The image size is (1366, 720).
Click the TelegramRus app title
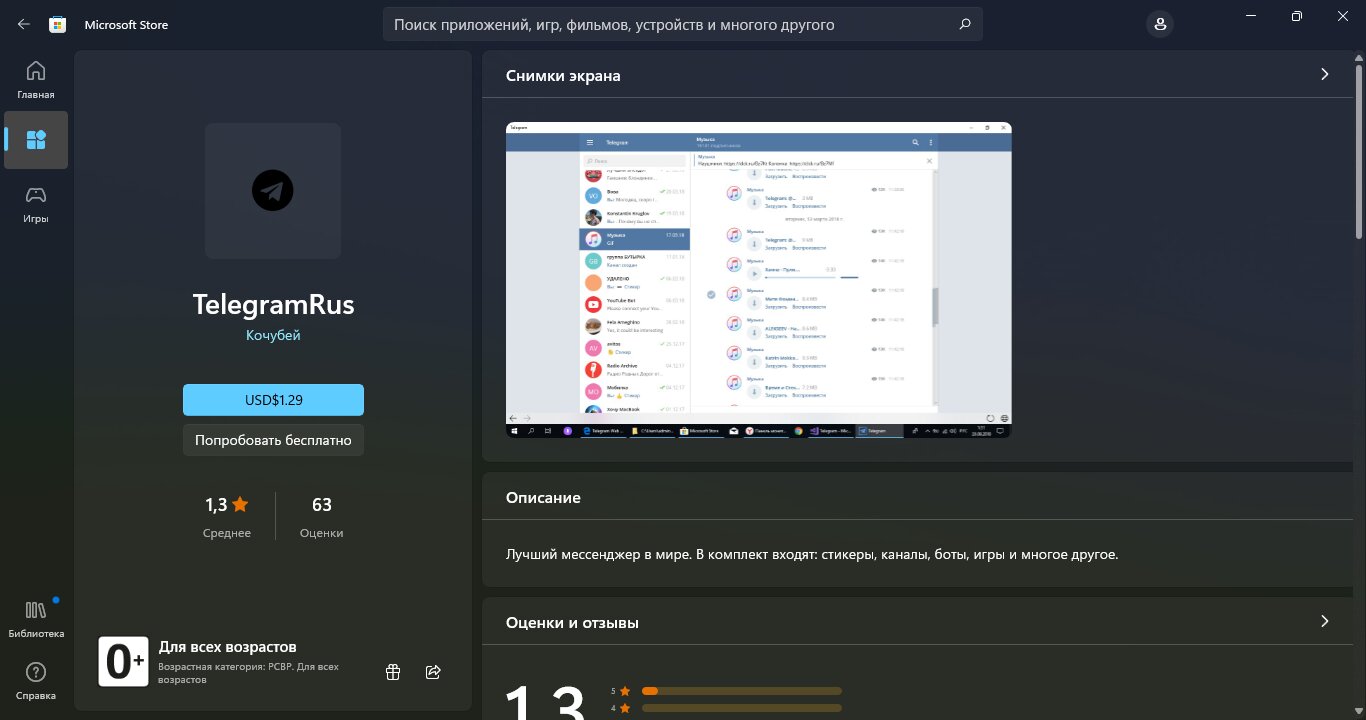click(273, 304)
